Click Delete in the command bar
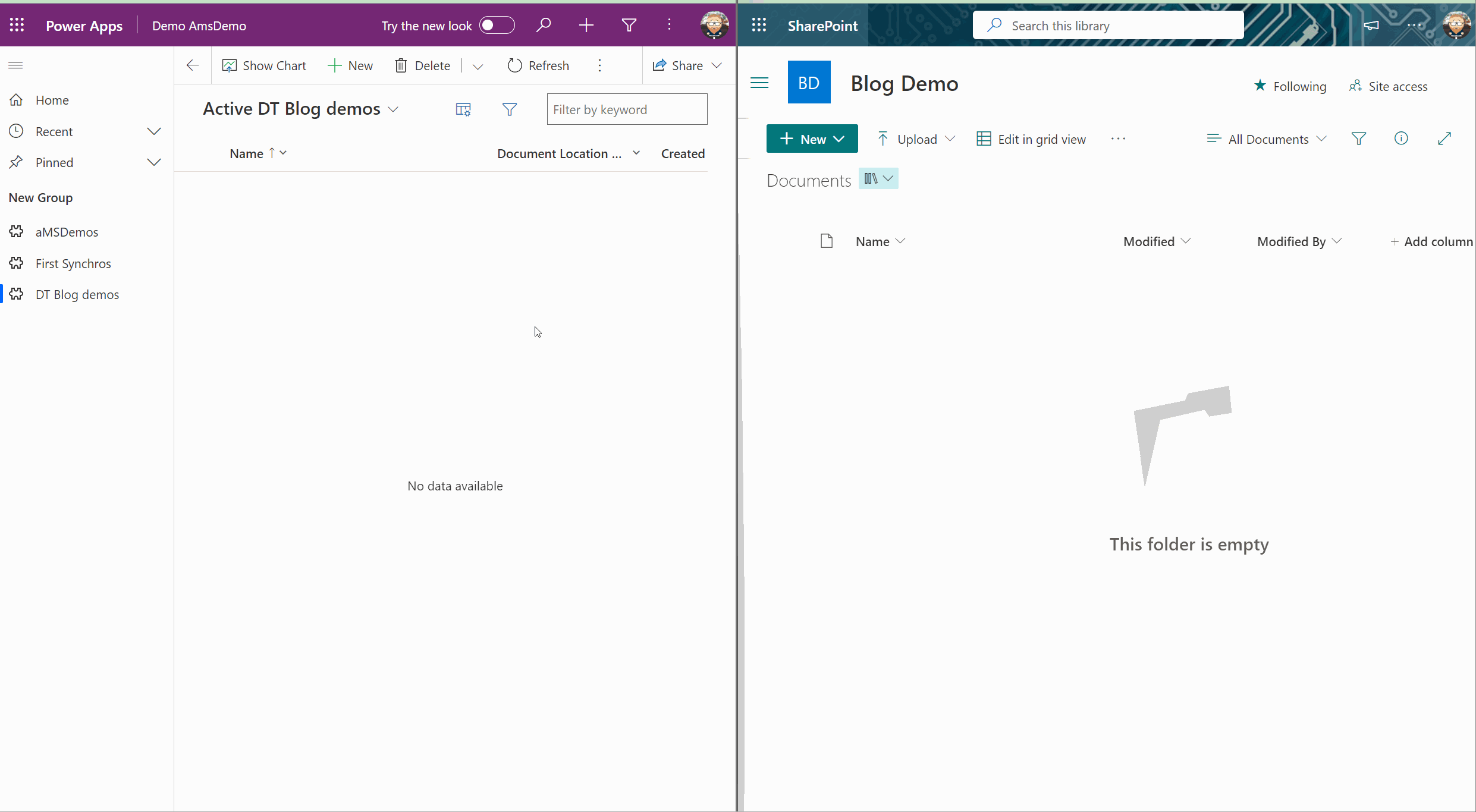 click(x=423, y=65)
